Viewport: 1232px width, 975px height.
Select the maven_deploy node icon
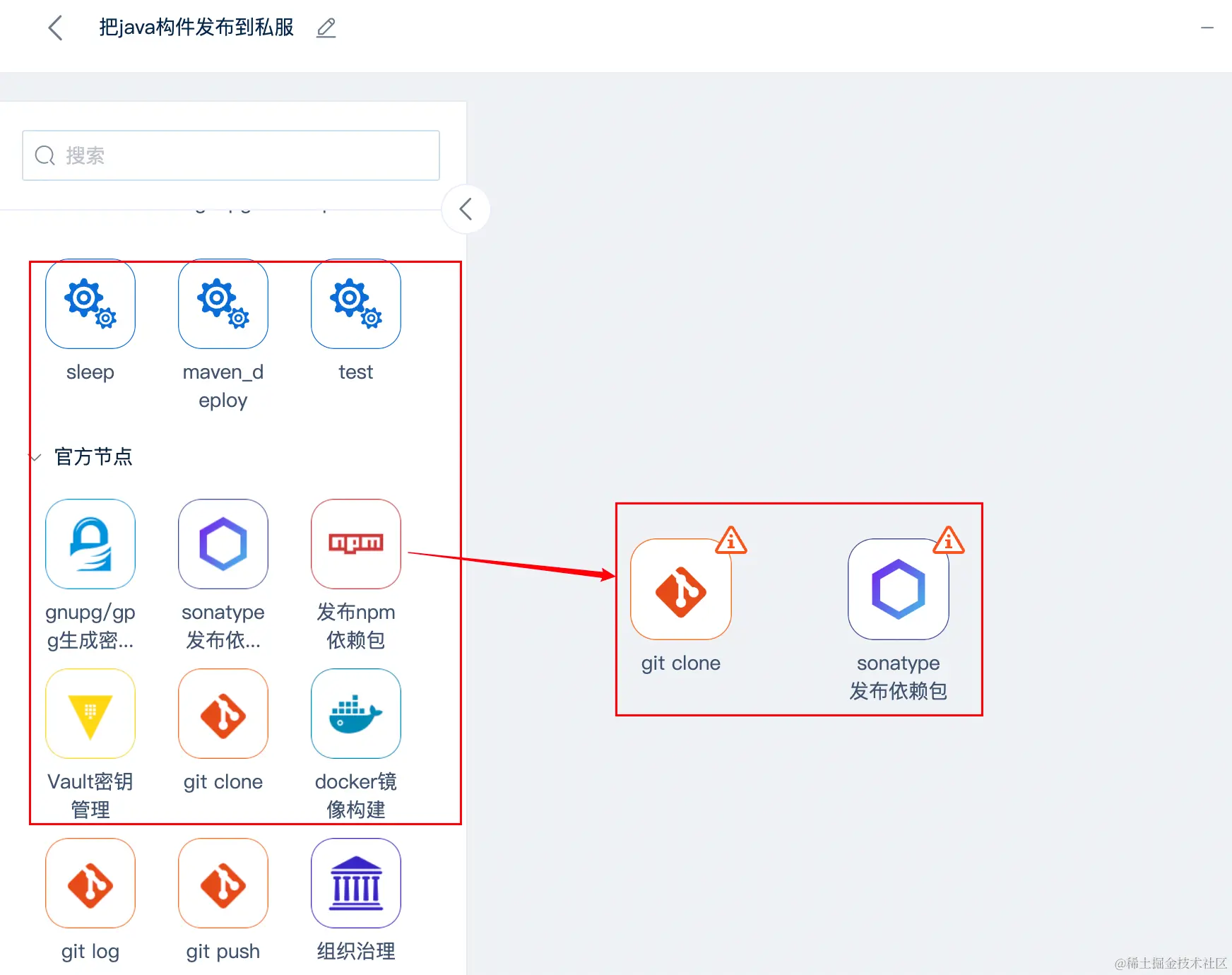click(x=223, y=304)
